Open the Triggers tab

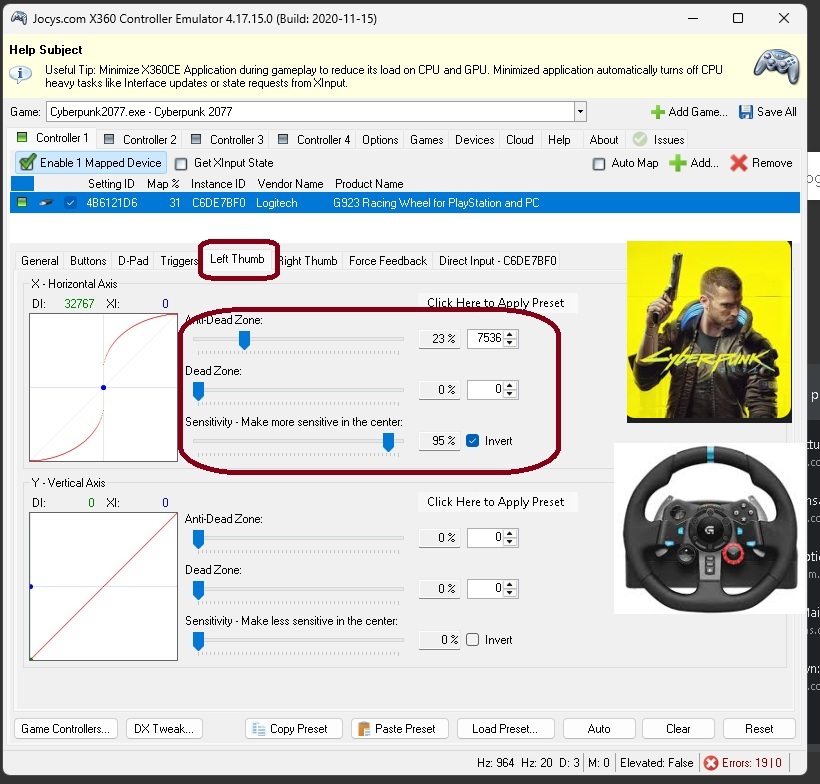[178, 261]
